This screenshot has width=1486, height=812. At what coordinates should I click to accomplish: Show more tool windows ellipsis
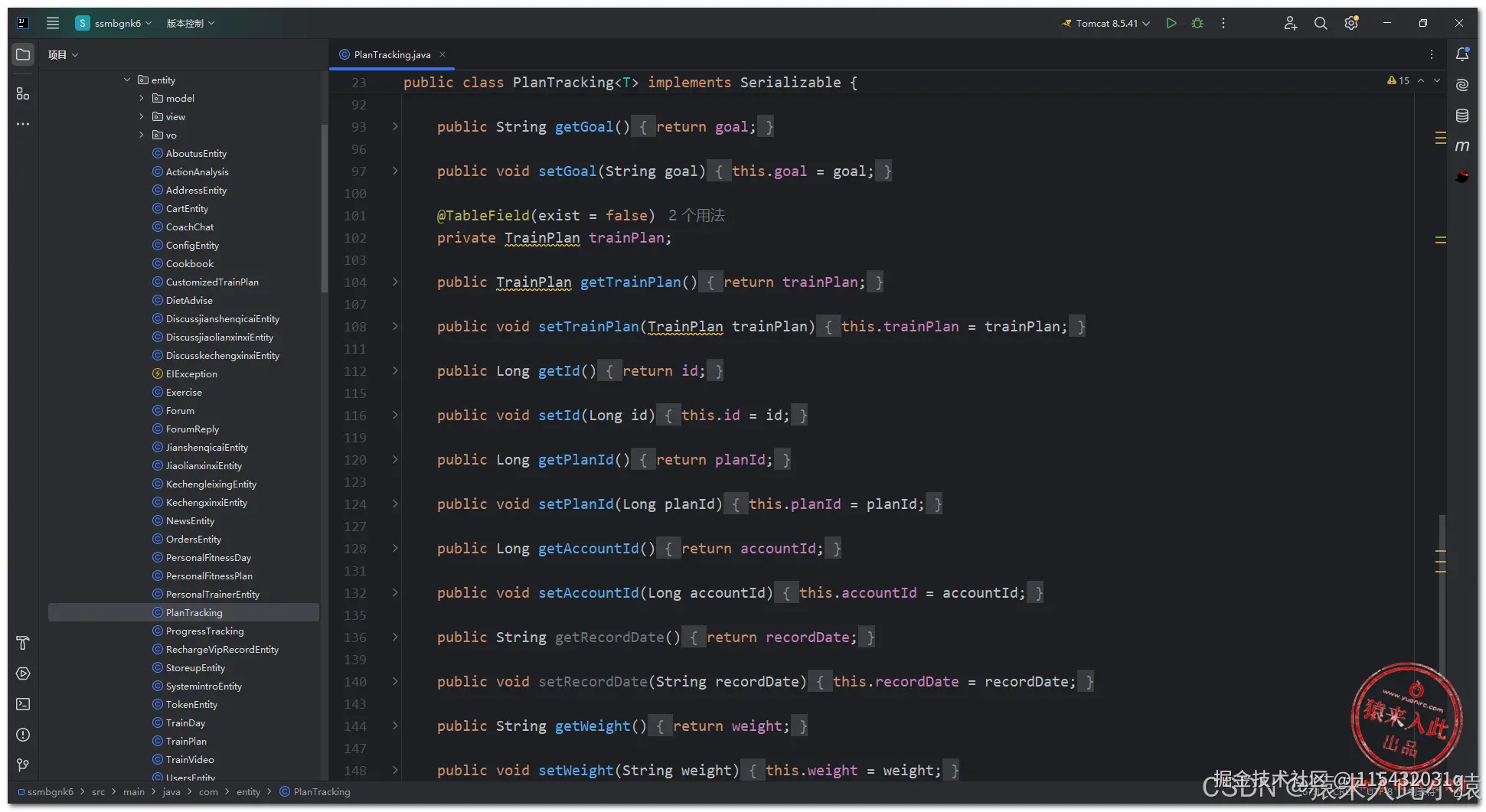[x=23, y=124]
